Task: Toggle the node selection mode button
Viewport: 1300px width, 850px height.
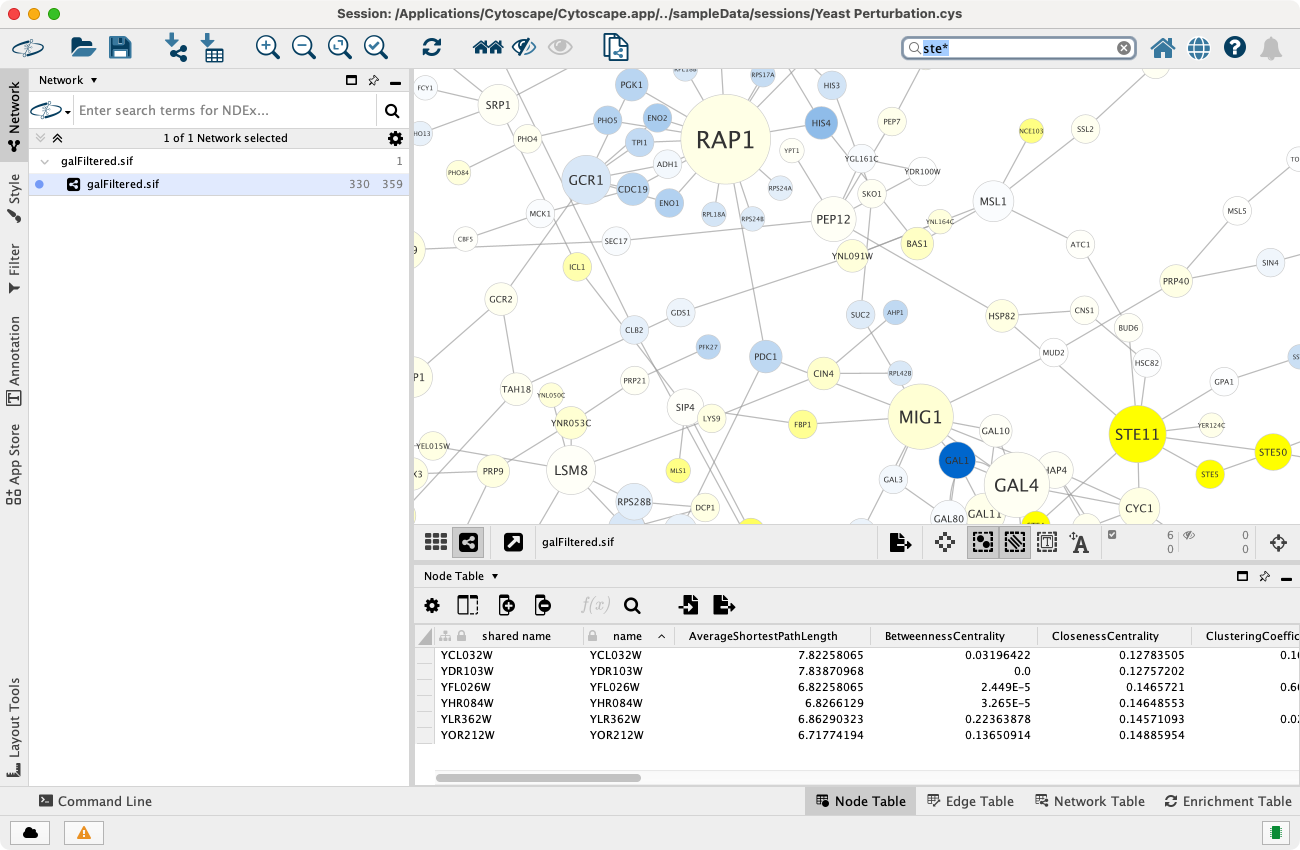Action: (983, 542)
